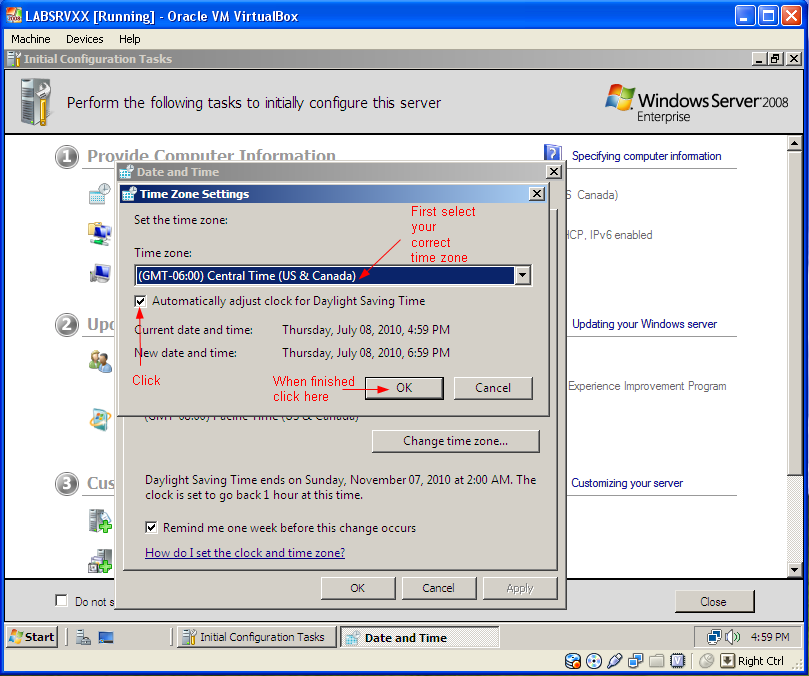Click the Add features icon

[x=100, y=561]
